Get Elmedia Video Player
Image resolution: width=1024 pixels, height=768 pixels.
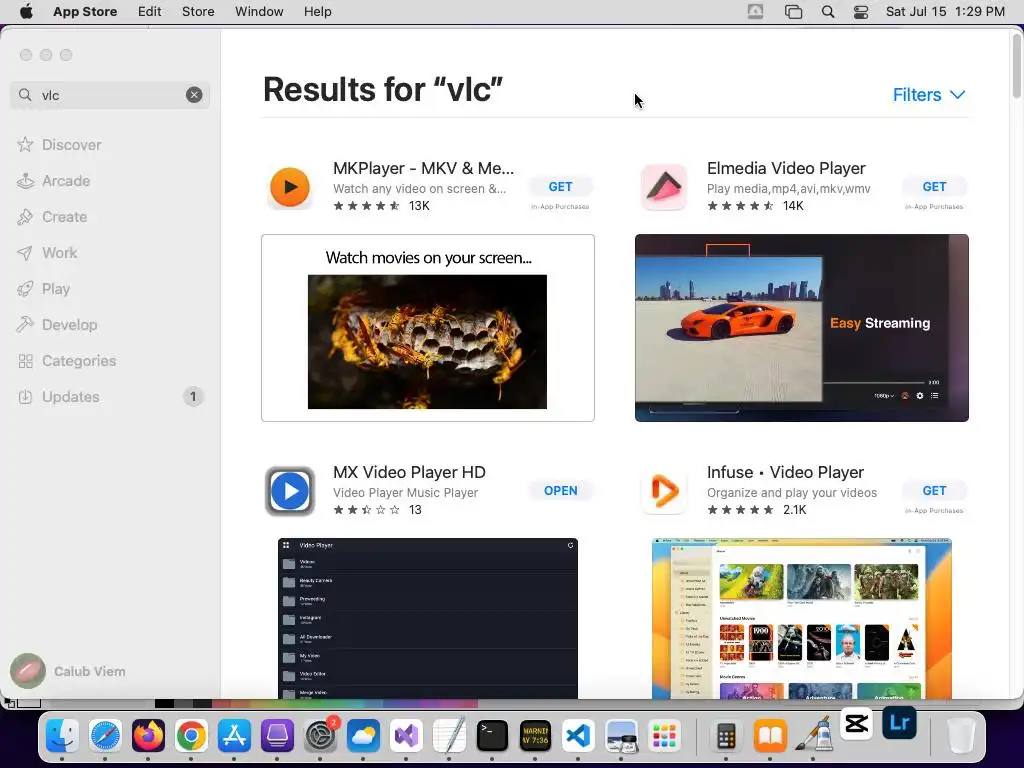(x=934, y=187)
